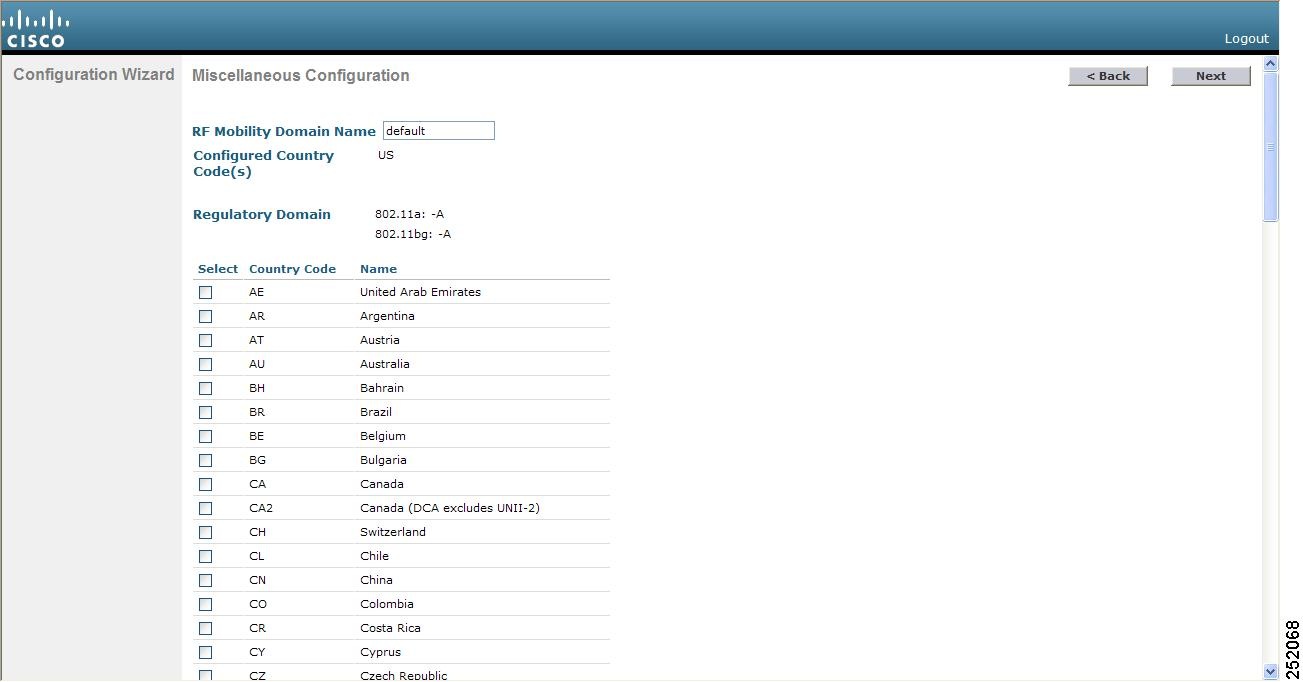Check the Brazil country code box

(x=205, y=412)
